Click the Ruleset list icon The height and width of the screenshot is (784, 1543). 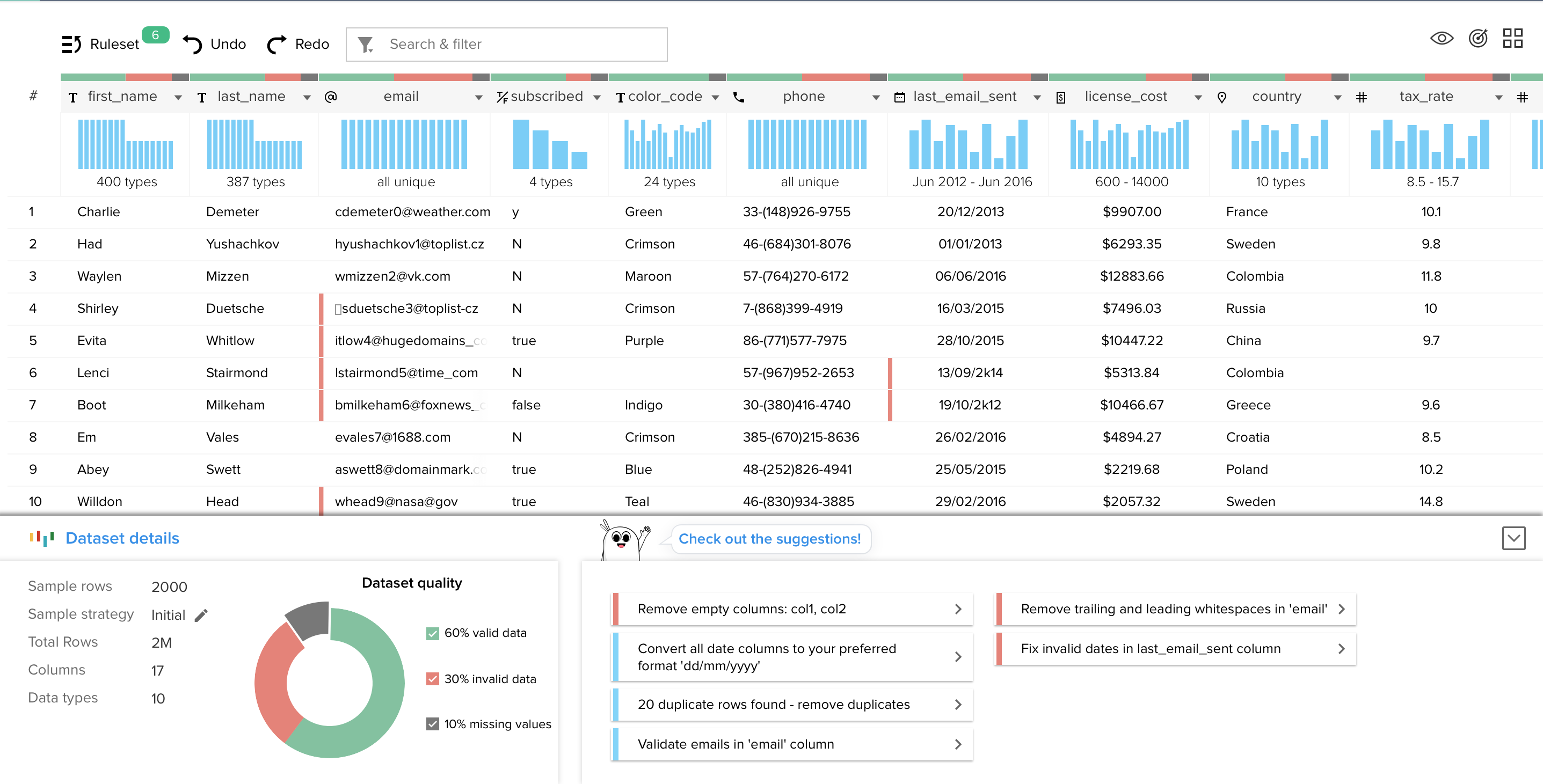(71, 45)
